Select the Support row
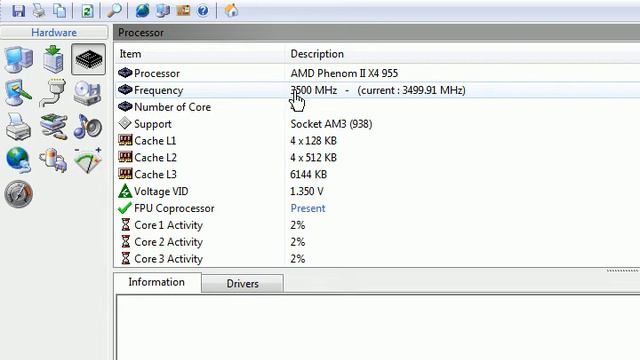640x360 pixels. 377,124
